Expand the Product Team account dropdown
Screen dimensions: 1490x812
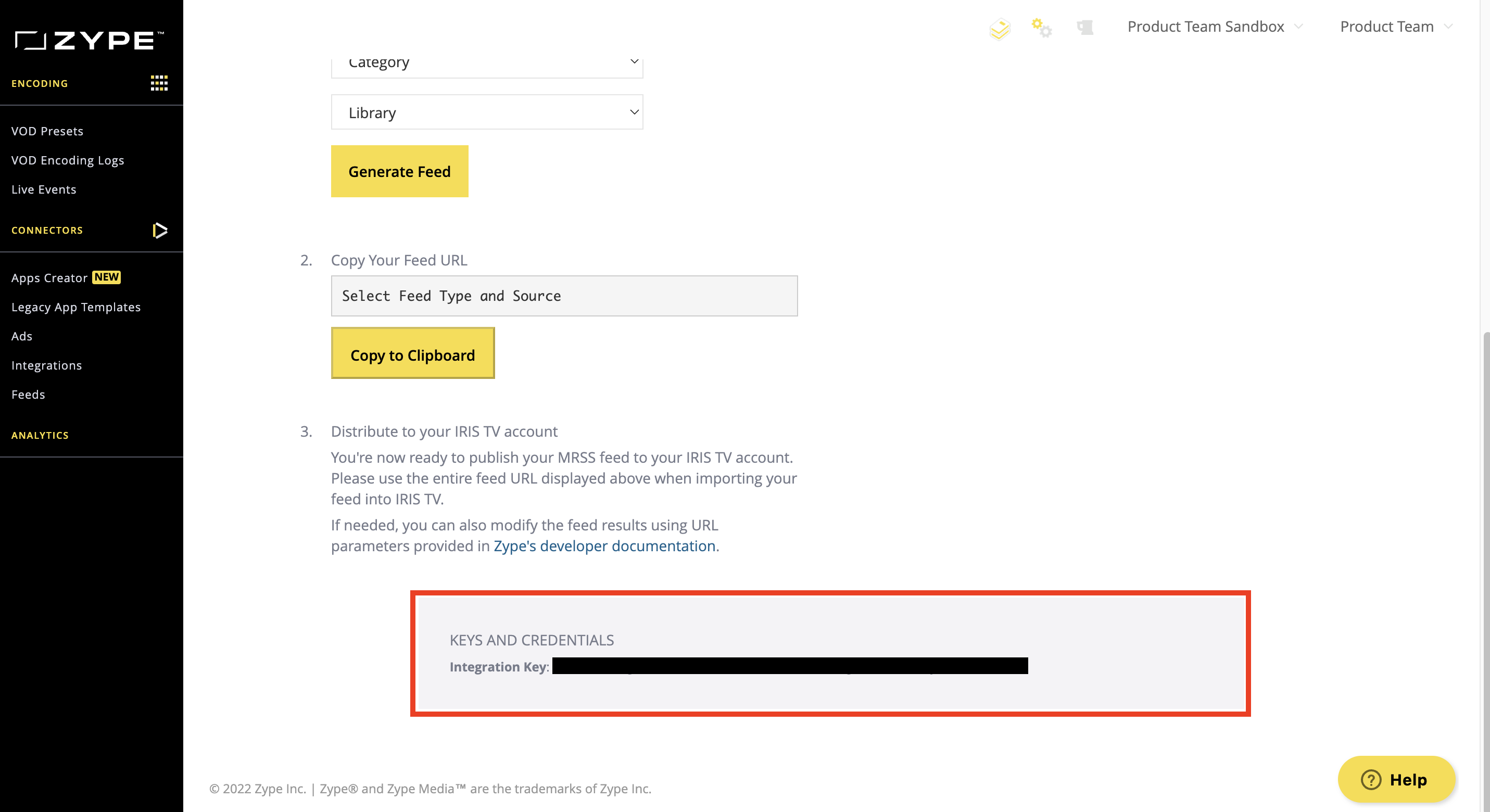pyautogui.click(x=1396, y=27)
